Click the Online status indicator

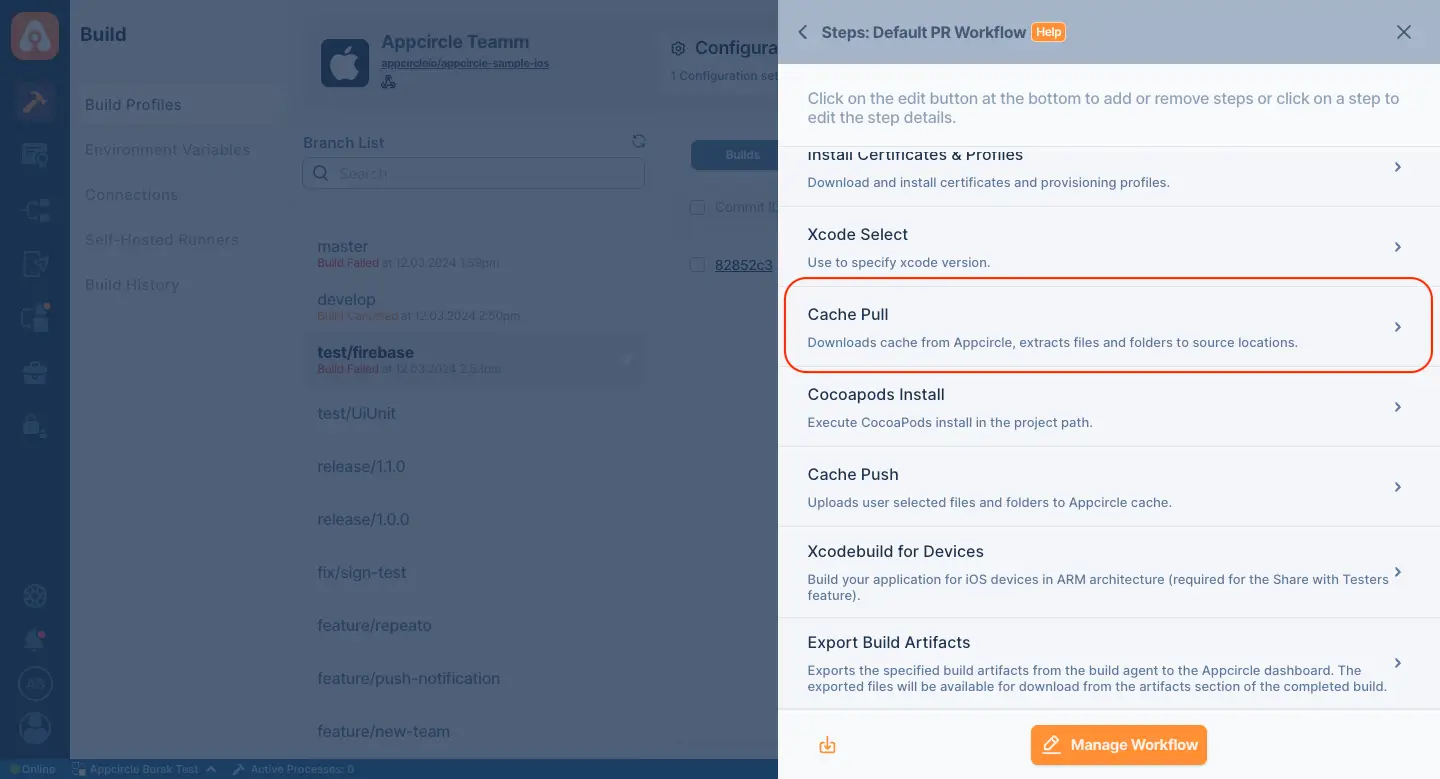pyautogui.click(x=32, y=769)
